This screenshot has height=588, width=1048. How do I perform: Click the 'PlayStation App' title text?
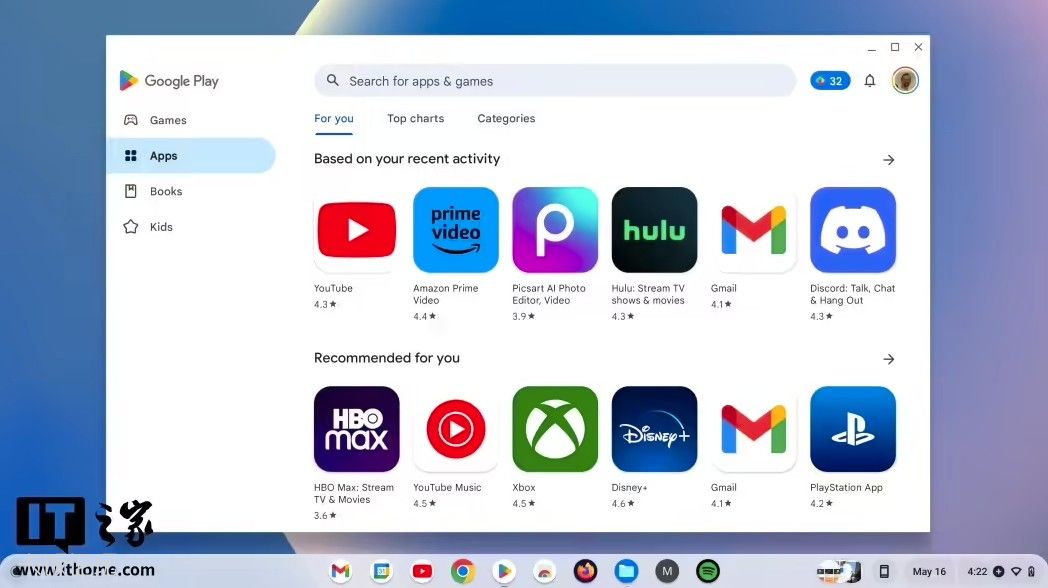846,487
